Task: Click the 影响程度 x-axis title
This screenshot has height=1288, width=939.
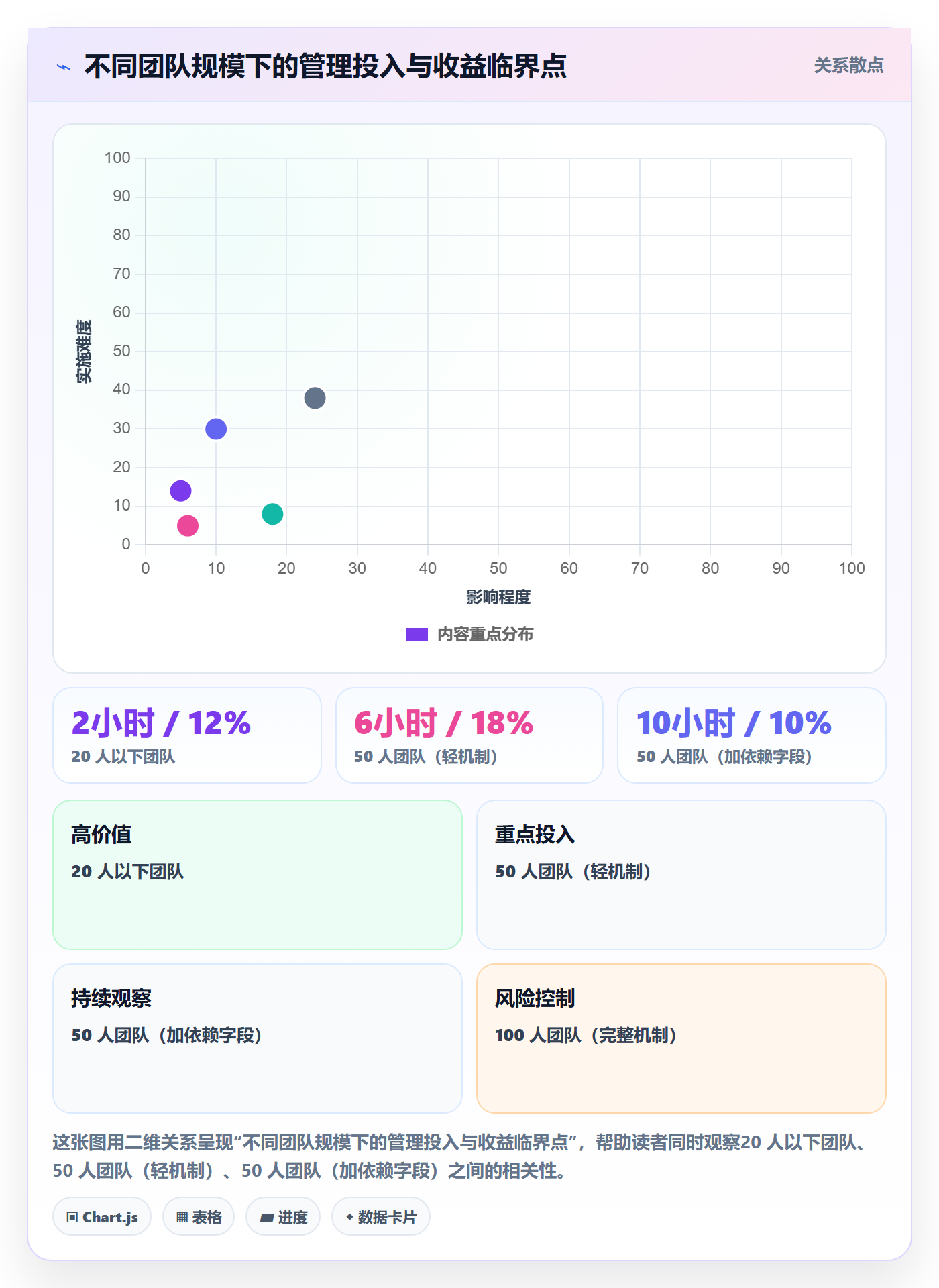Action: (498, 597)
